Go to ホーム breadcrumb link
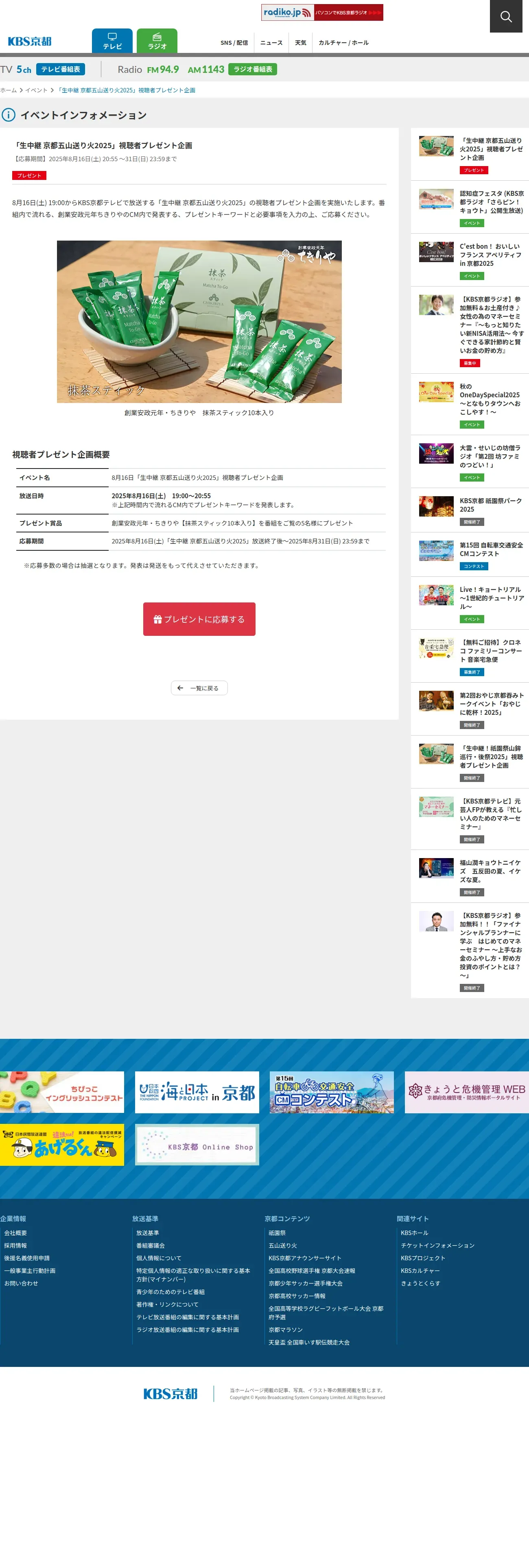 coord(9,90)
